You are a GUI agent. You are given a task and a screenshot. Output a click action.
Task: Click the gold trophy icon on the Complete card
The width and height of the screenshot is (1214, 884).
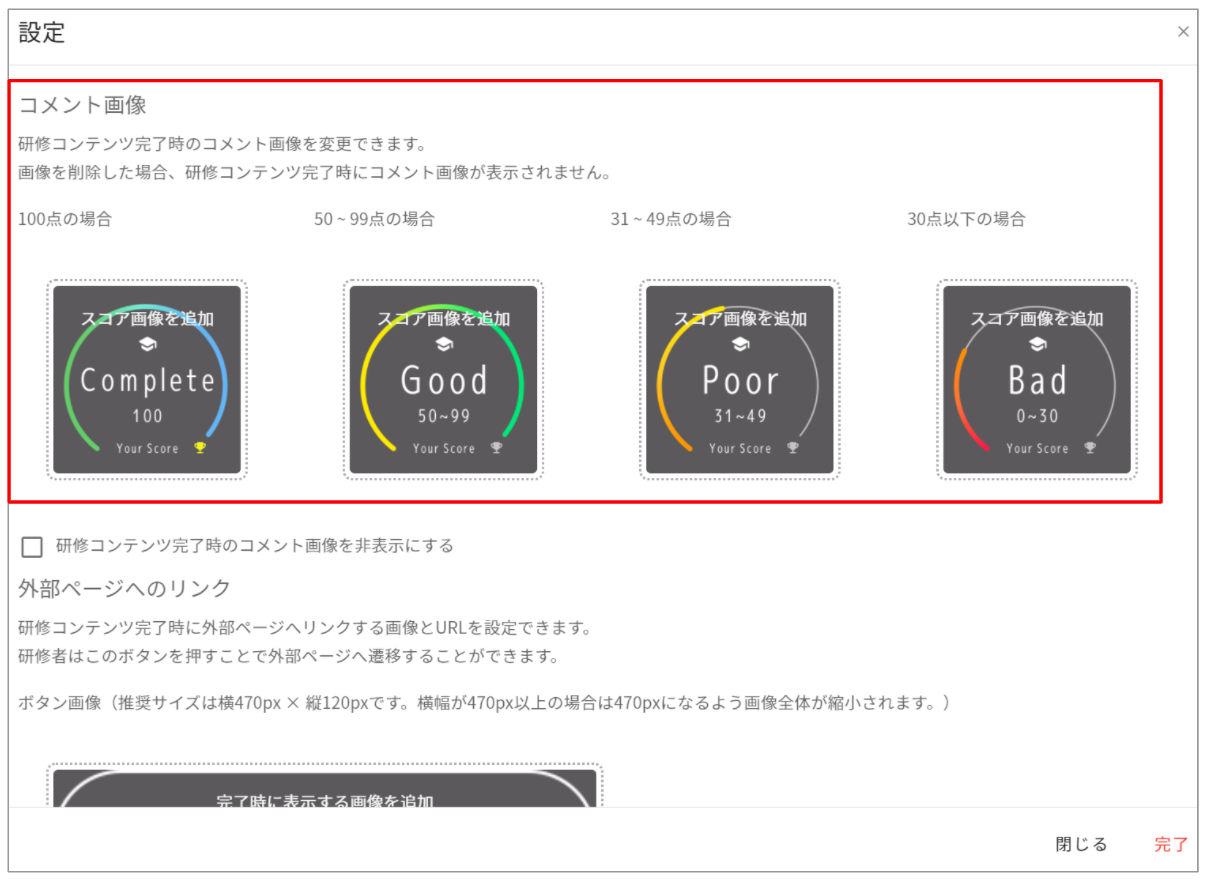(x=200, y=448)
